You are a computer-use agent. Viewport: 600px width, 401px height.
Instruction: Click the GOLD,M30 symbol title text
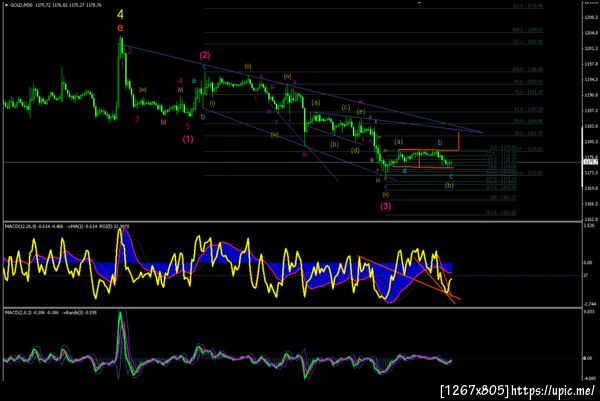pyautogui.click(x=20, y=5)
